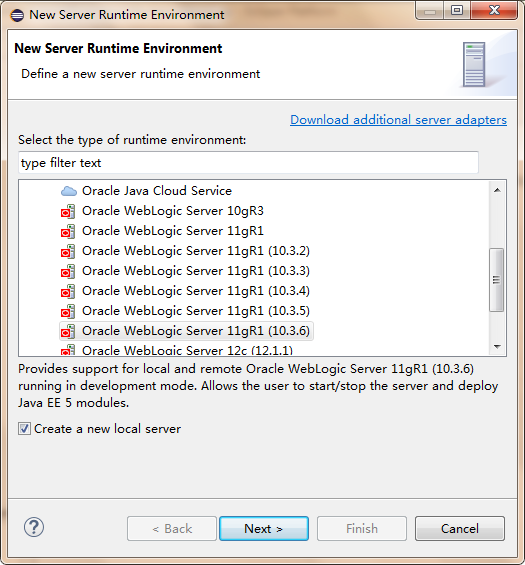Click the icon for WebLogic 11gR1 (10.3.4)
This screenshot has width=525, height=565.
[68, 292]
